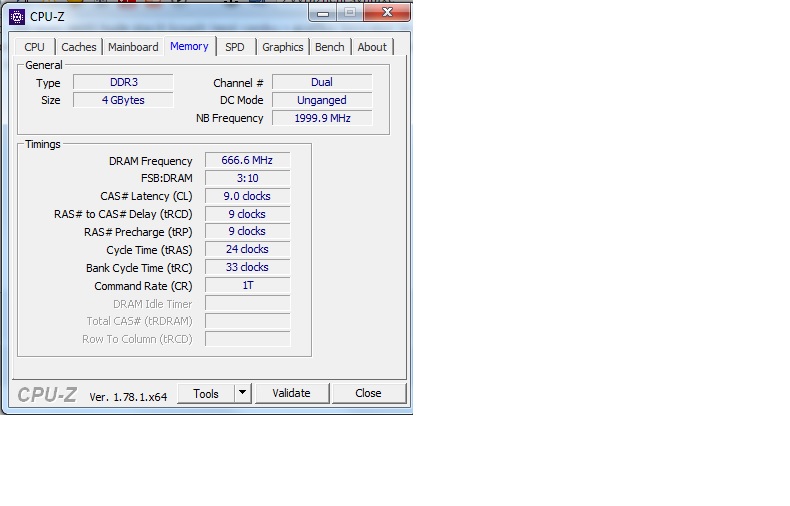Select the Mainboard tab
Screen dimensions: 790x506
[x=133, y=47]
